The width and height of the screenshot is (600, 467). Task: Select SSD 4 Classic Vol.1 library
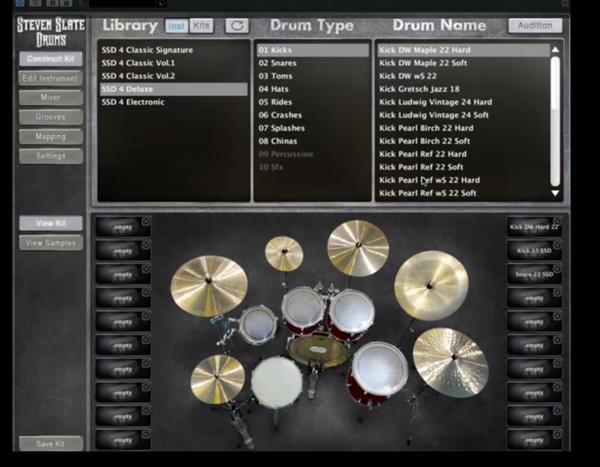point(174,63)
